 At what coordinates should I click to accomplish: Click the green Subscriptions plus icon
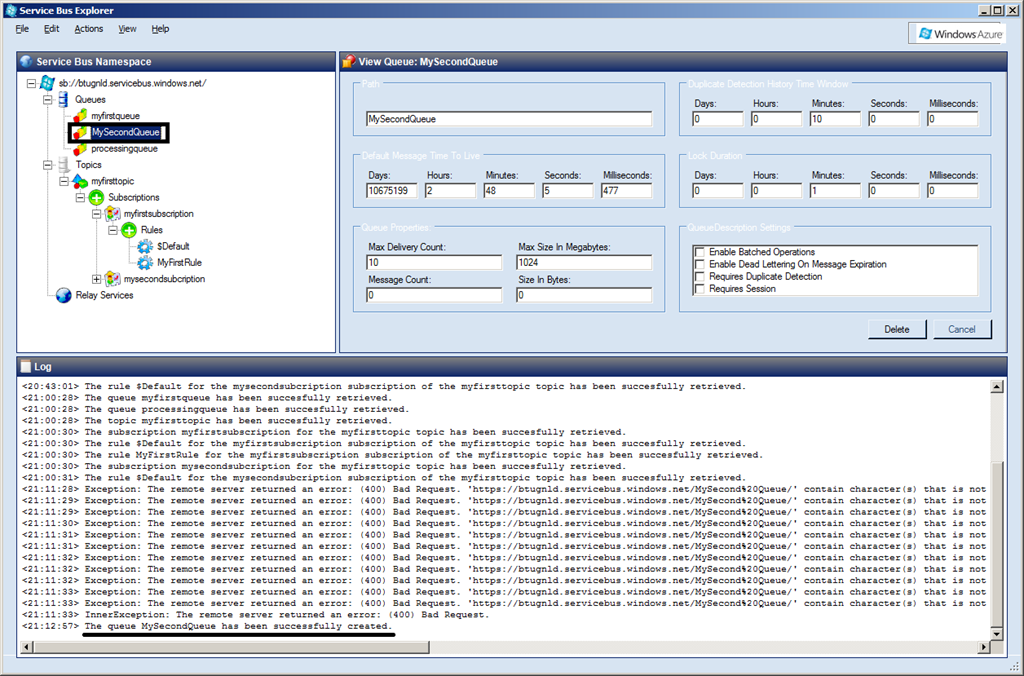pos(96,197)
